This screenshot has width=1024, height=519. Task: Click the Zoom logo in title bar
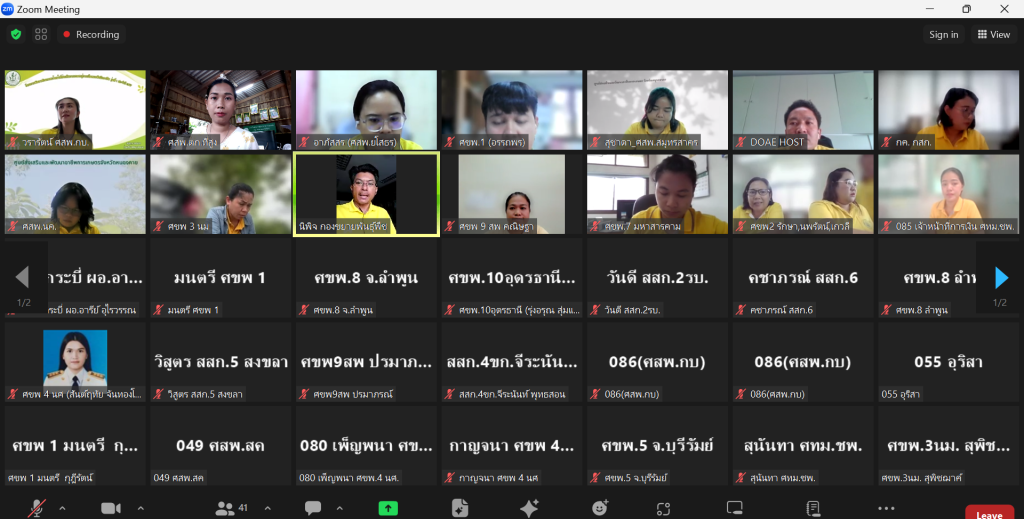(x=7, y=9)
